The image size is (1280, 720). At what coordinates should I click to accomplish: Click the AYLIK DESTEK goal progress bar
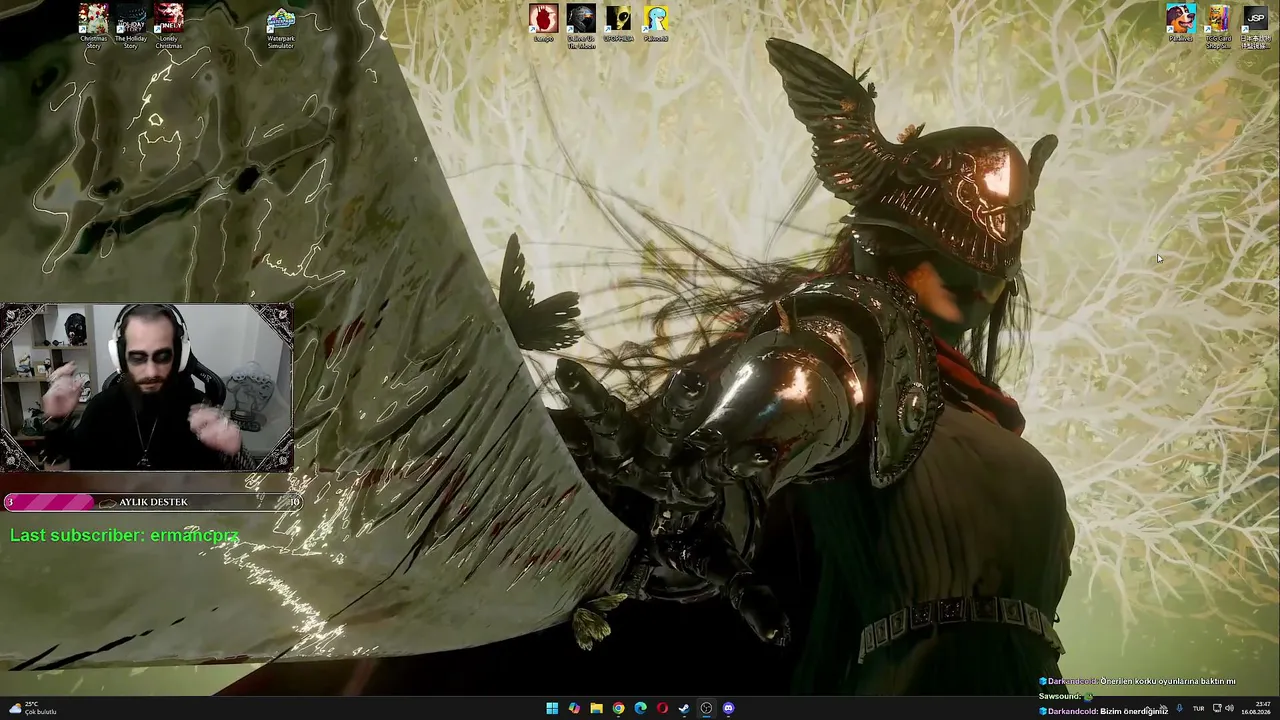pyautogui.click(x=153, y=502)
